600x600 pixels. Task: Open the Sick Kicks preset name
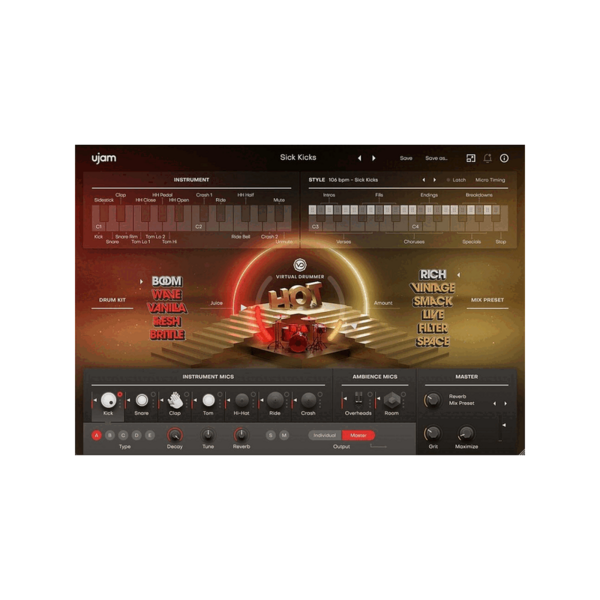(x=298, y=157)
